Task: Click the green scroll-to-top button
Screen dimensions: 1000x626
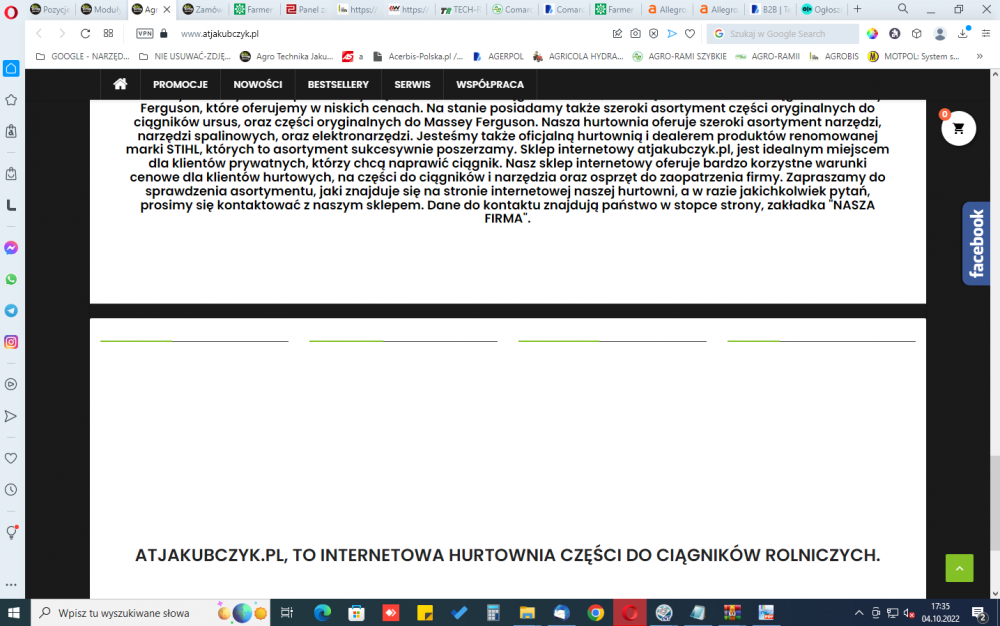Action: (x=958, y=567)
